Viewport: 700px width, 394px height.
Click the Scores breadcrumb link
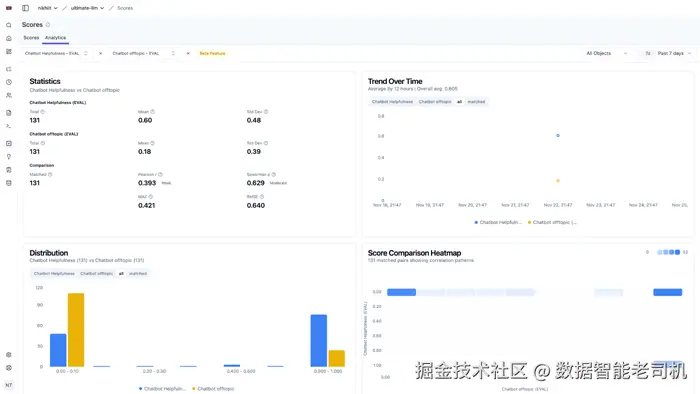click(x=125, y=8)
